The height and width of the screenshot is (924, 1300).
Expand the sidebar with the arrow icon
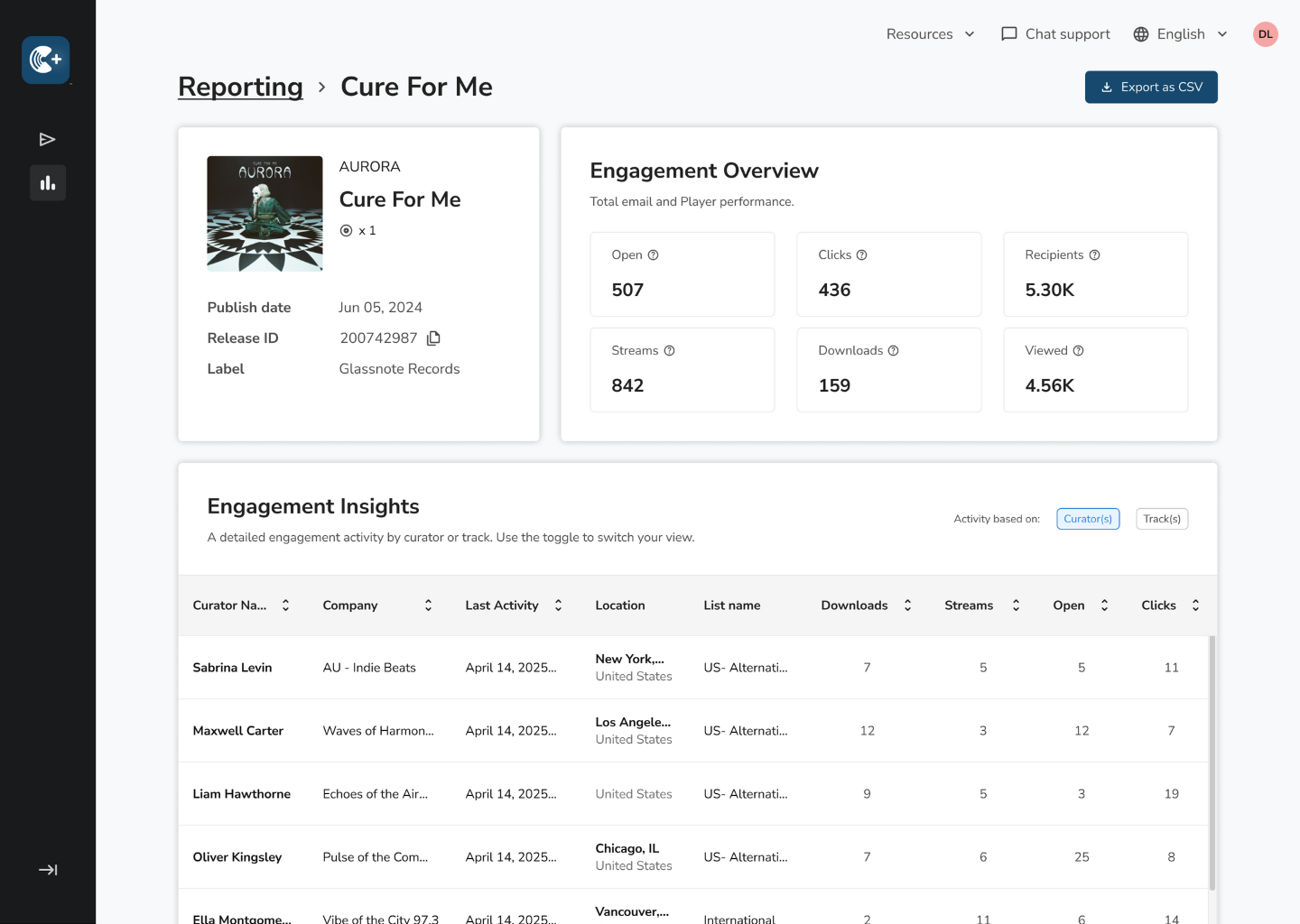coord(48,870)
